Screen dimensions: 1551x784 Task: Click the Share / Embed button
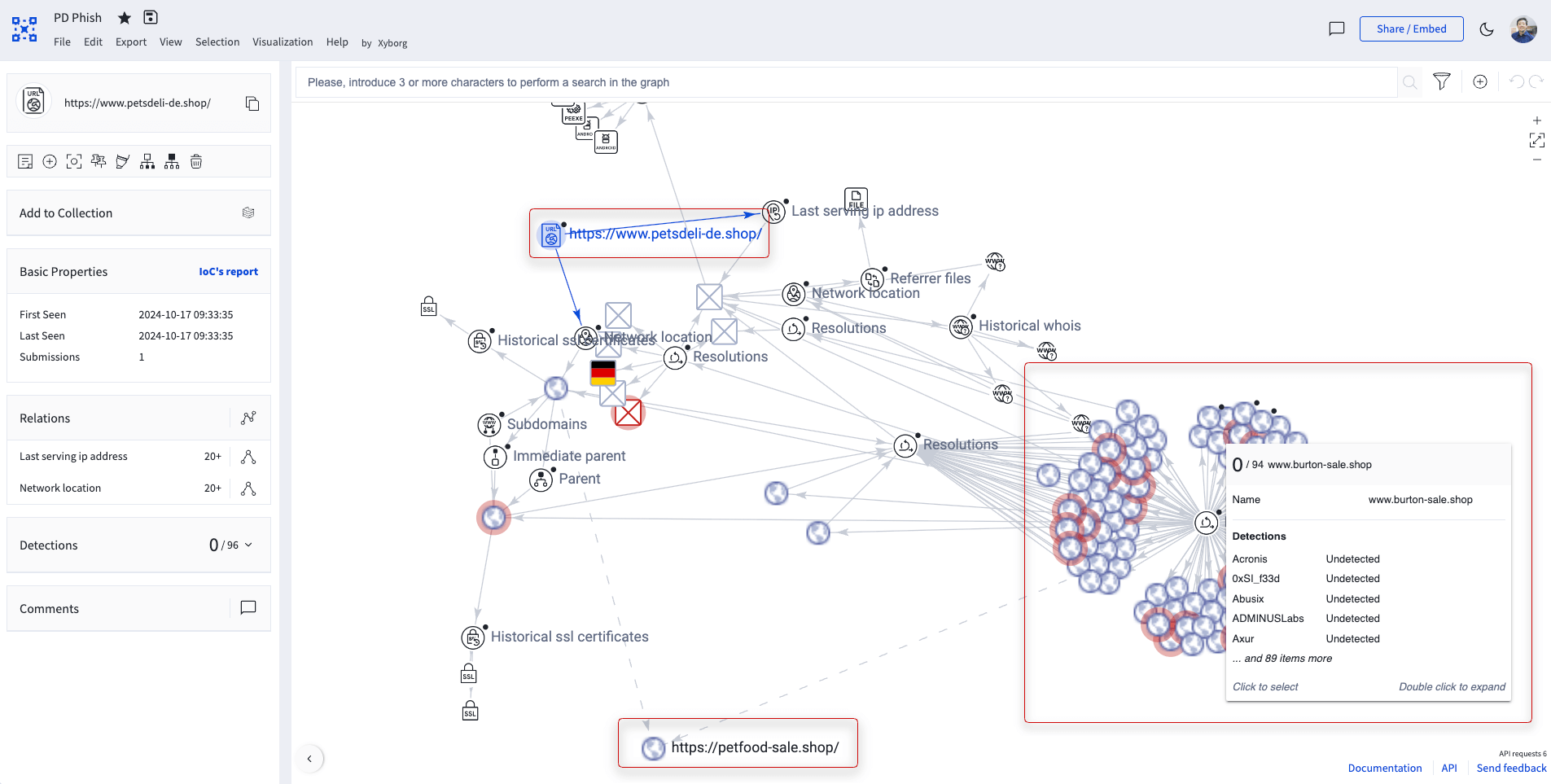(1411, 28)
